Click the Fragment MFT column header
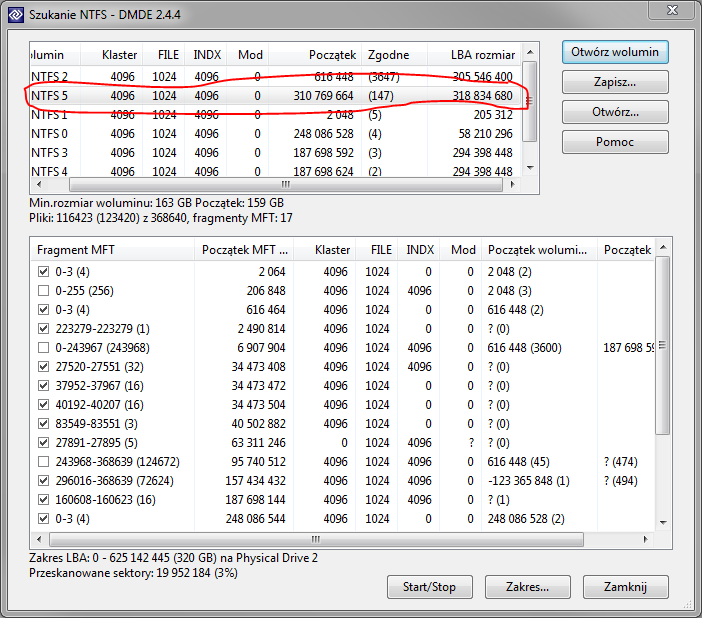702x618 pixels. point(112,249)
